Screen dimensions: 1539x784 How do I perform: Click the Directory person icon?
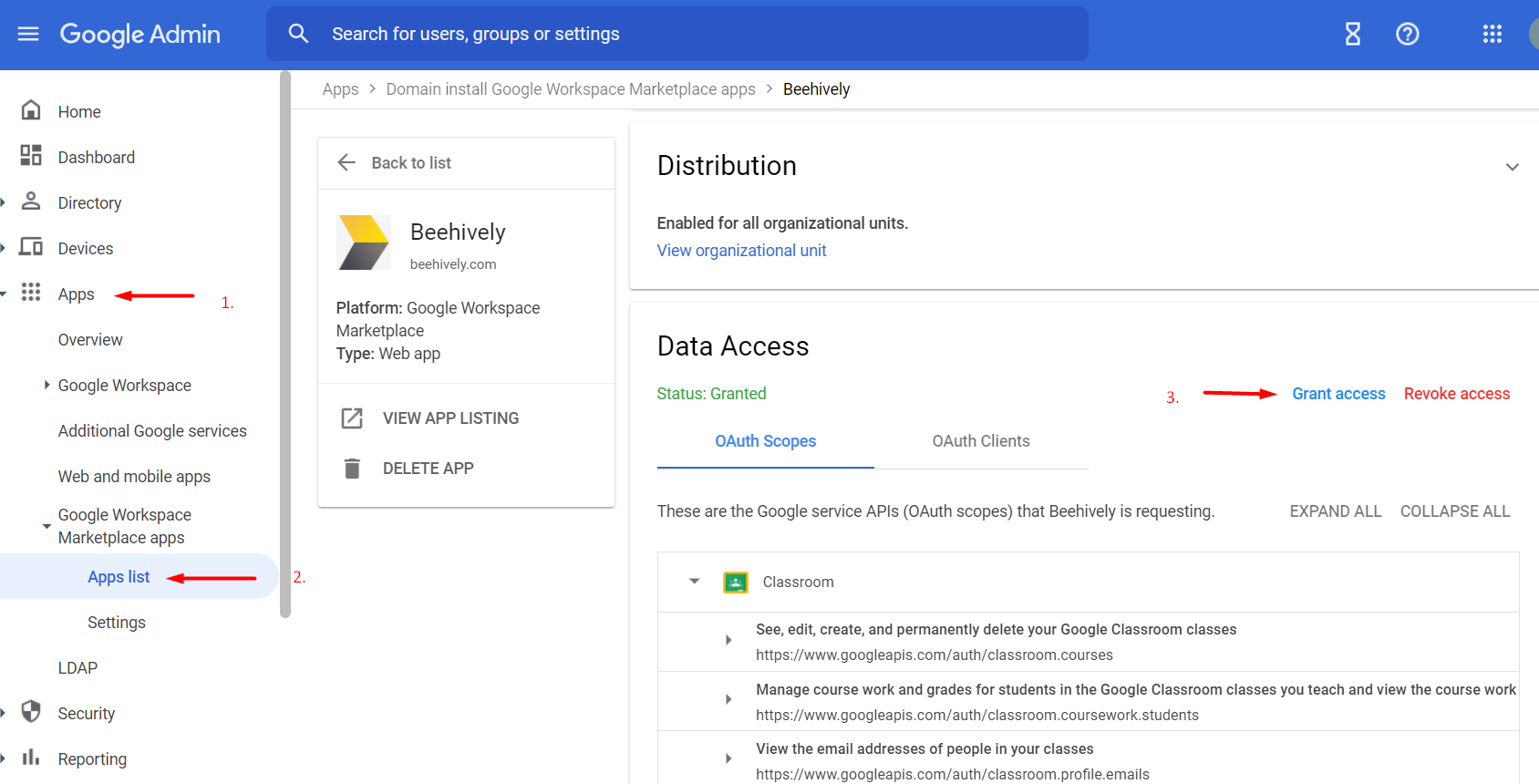(x=31, y=201)
